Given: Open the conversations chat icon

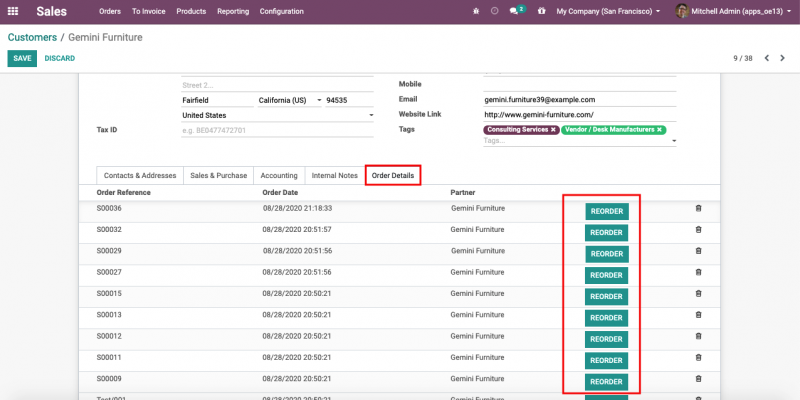Looking at the screenshot, I should coord(514,11).
